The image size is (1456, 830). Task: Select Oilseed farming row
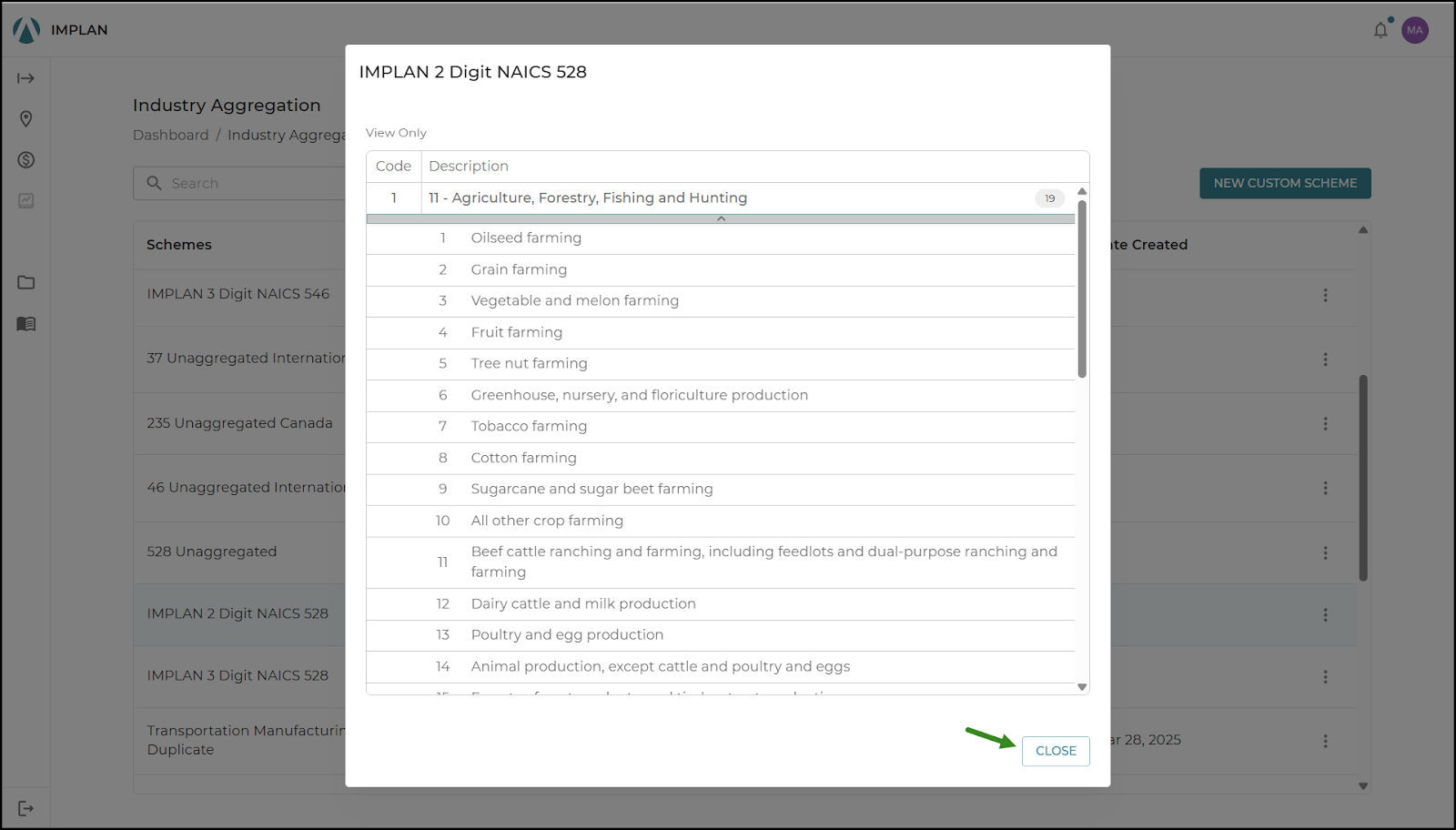[721, 238]
